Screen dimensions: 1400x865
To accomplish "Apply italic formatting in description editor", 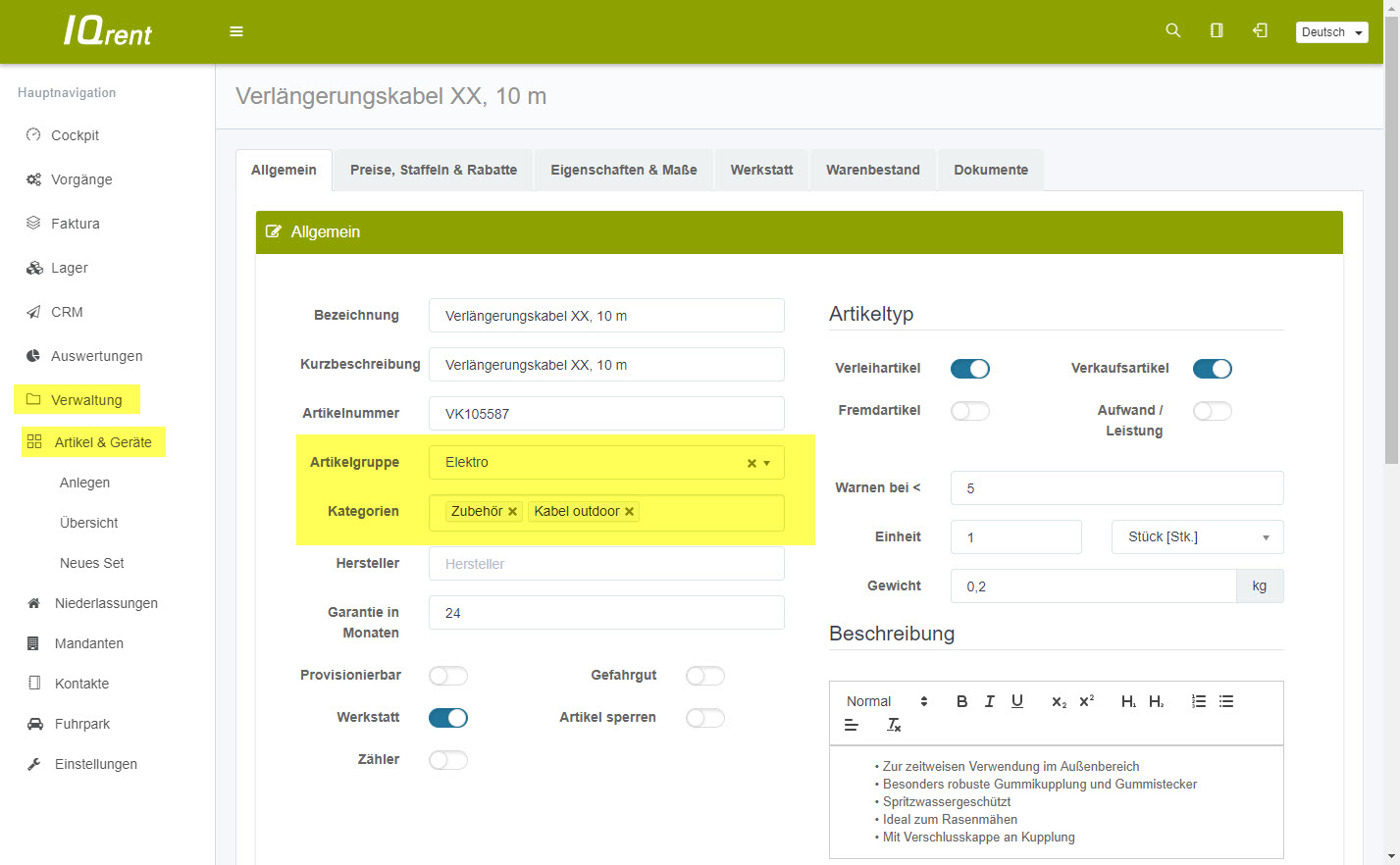I will pos(989,701).
